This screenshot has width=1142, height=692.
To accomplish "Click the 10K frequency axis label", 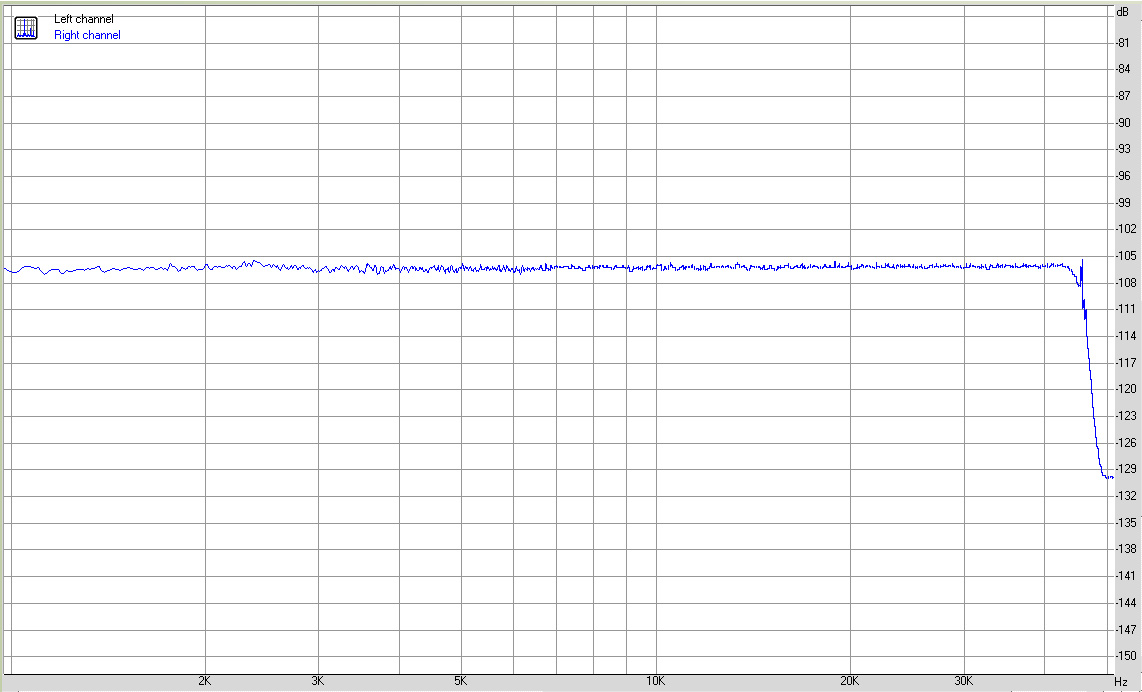I will 655,682.
